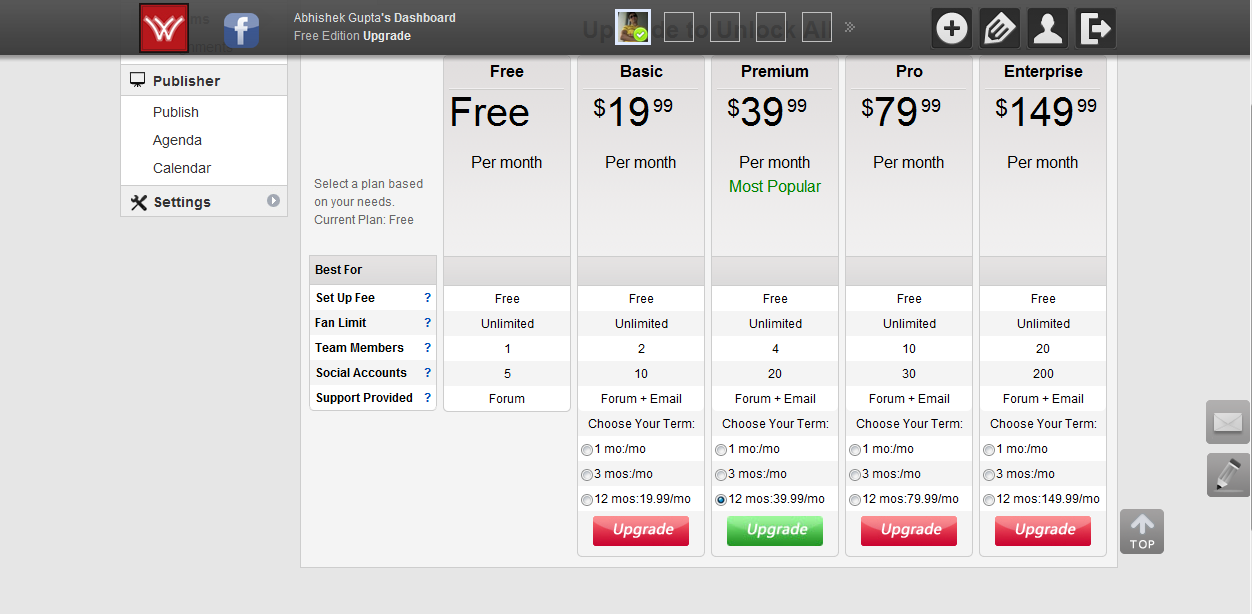
Task: Open Publish in sidebar
Action: point(176,112)
